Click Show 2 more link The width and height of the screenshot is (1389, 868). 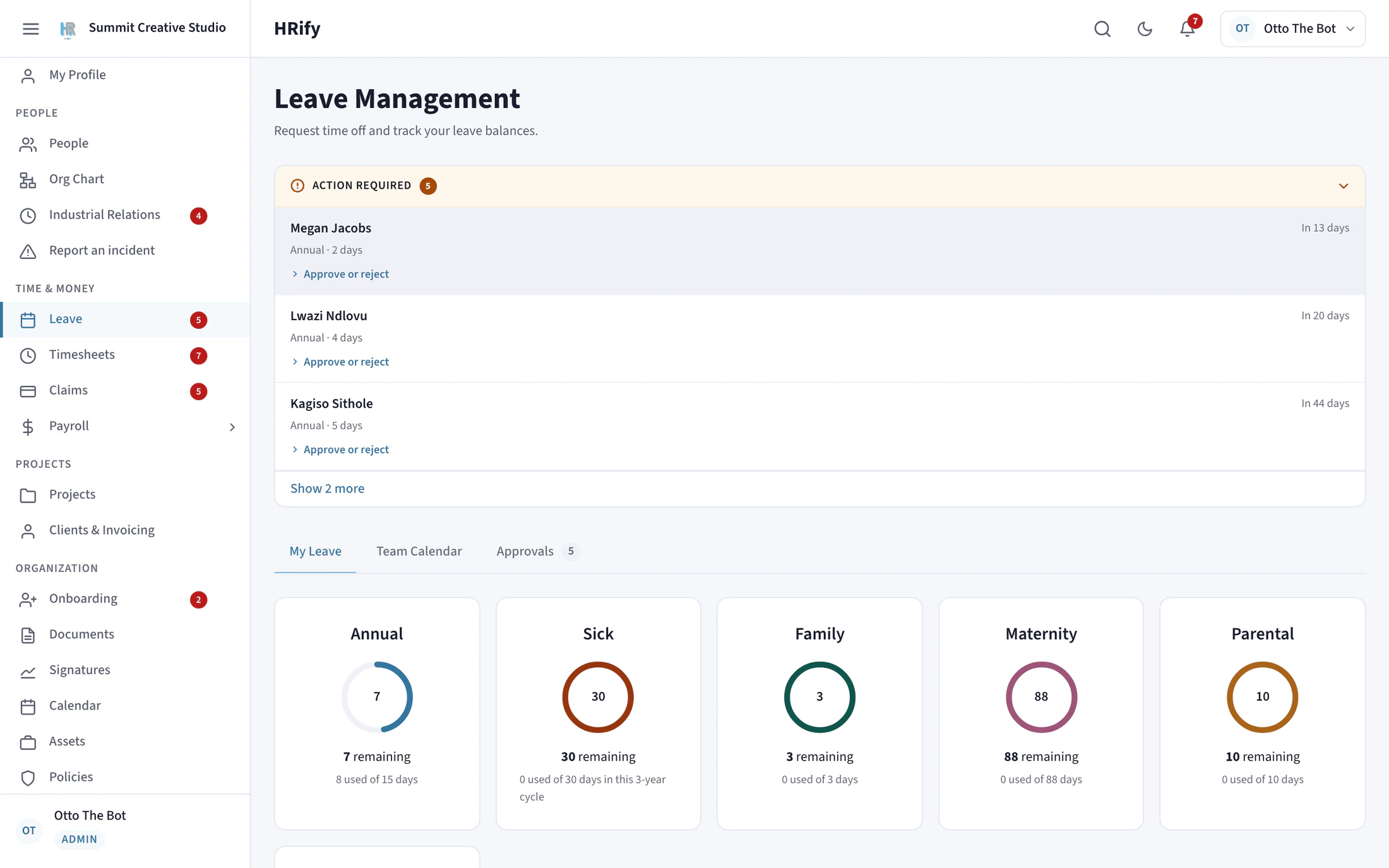[327, 489]
